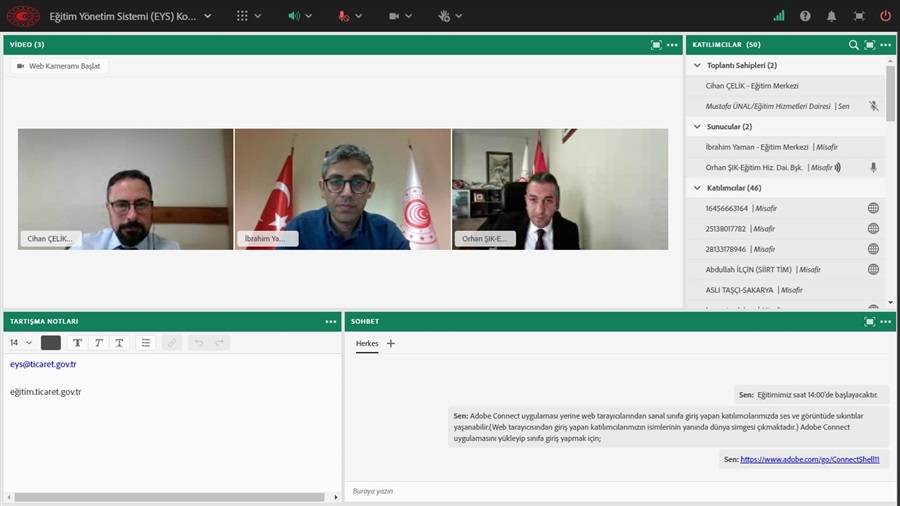The height and width of the screenshot is (506, 900).
Task: Apply bold formatting in the notes toolbar
Action: point(78,343)
